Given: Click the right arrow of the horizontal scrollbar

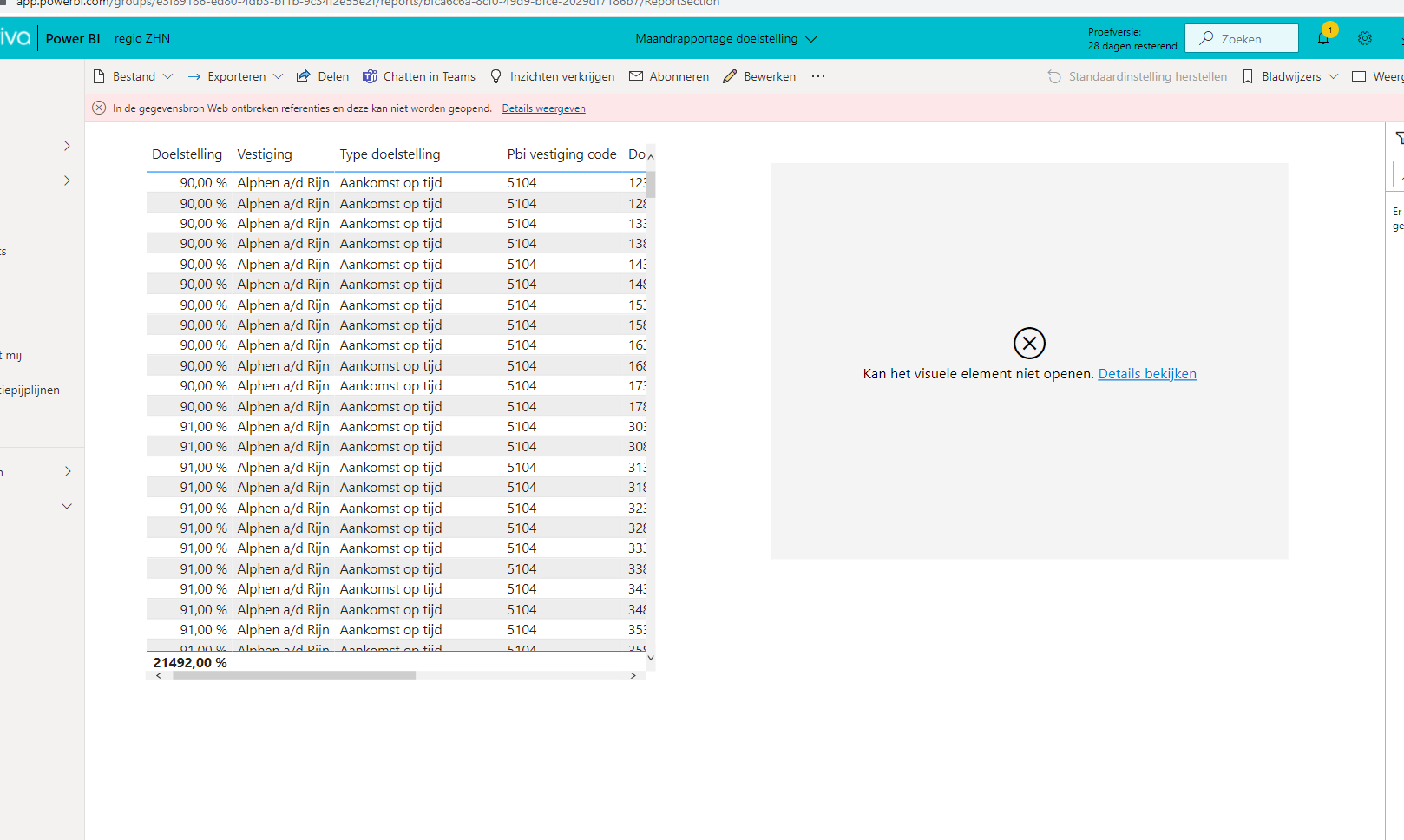Looking at the screenshot, I should pyautogui.click(x=633, y=675).
